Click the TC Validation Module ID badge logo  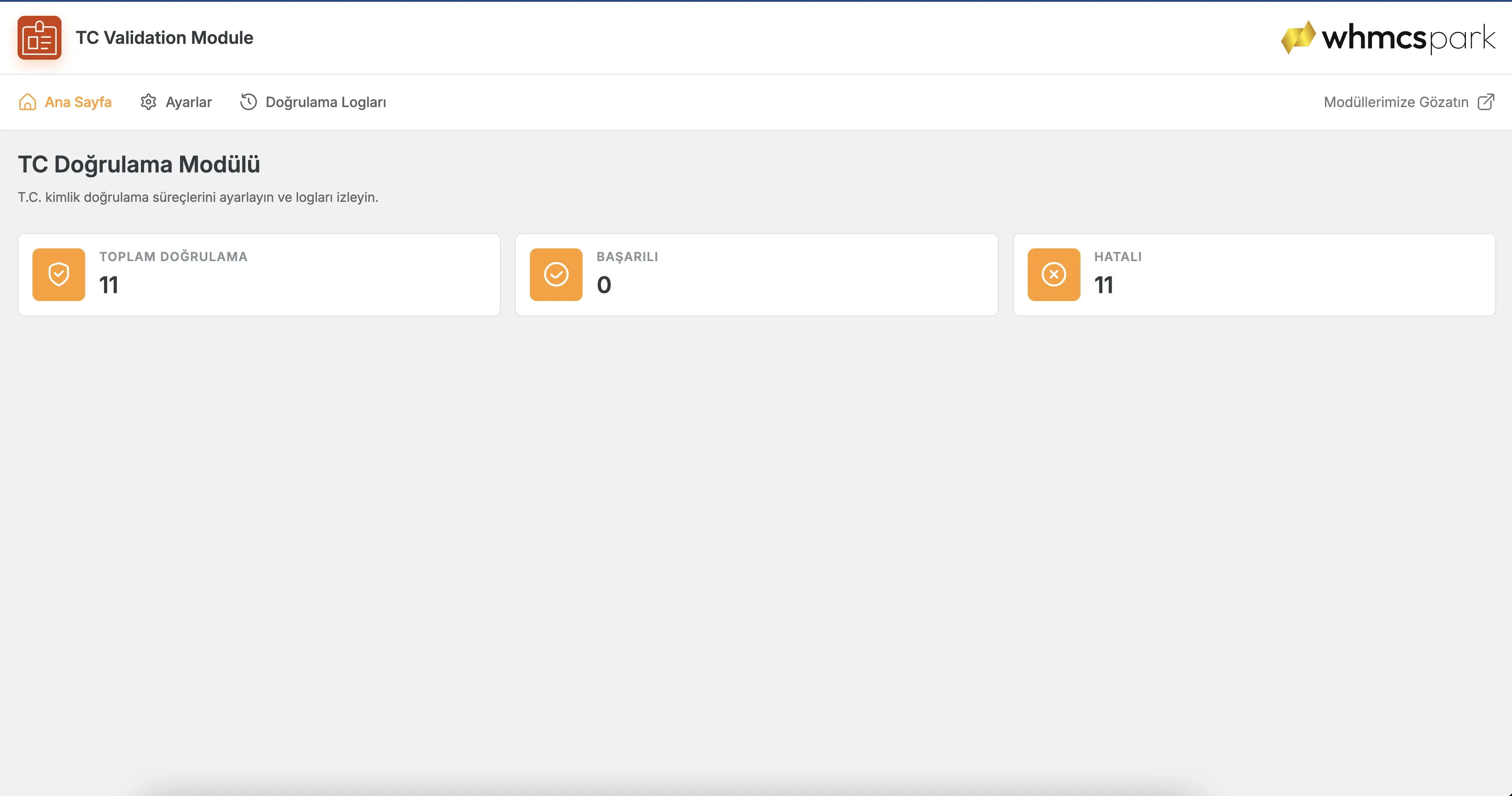tap(40, 38)
